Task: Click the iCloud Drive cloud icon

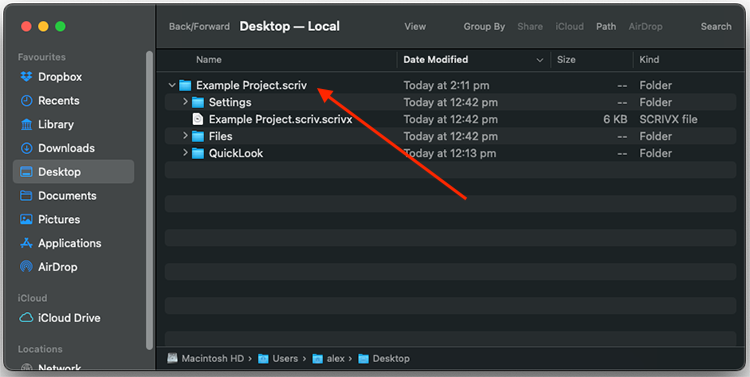Action: click(26, 318)
